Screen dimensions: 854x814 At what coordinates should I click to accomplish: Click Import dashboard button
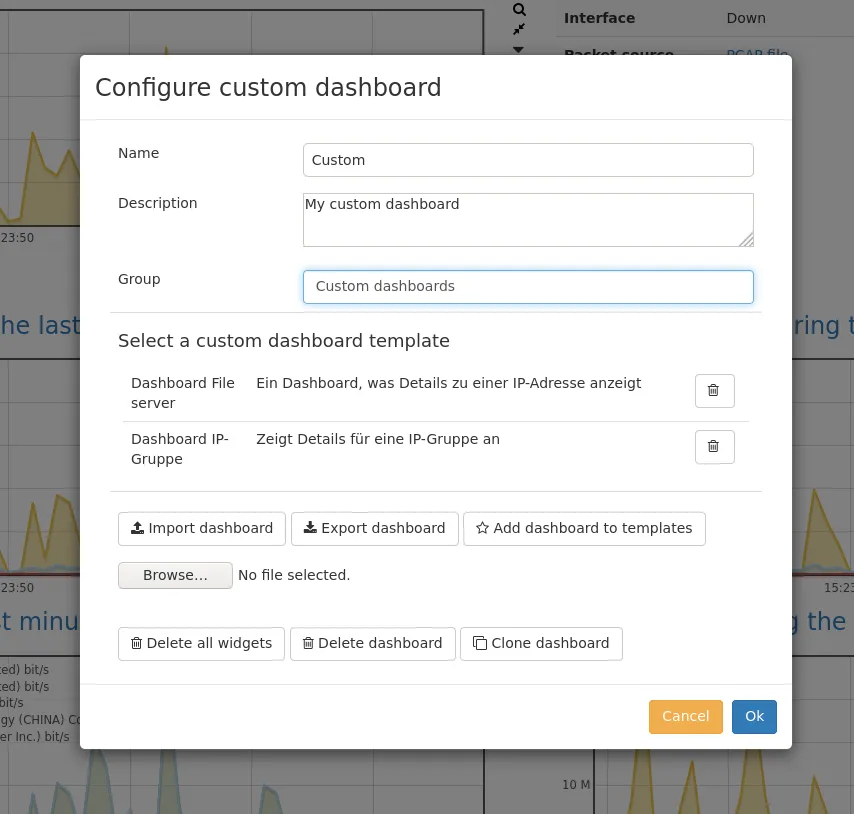(202, 528)
